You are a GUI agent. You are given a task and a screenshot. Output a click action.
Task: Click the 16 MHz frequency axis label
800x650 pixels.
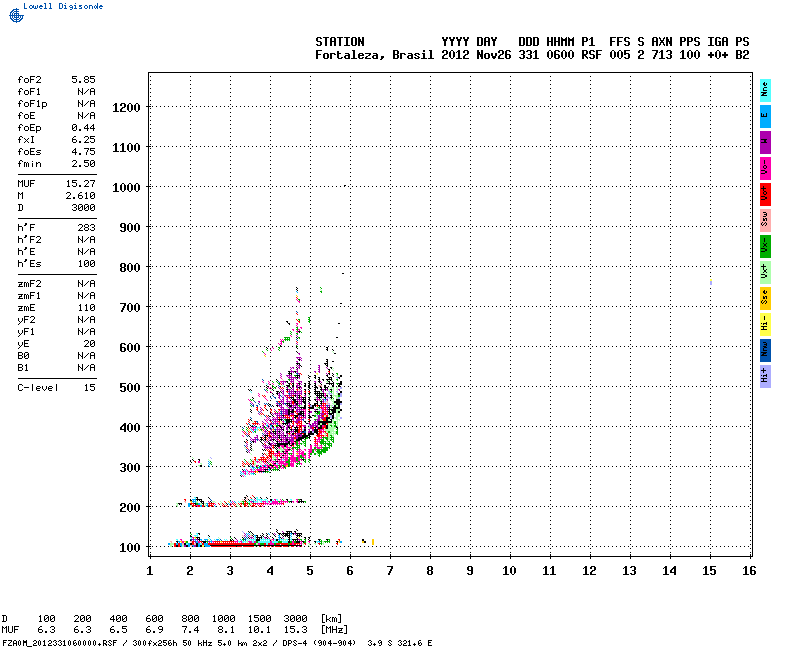pyautogui.click(x=749, y=571)
